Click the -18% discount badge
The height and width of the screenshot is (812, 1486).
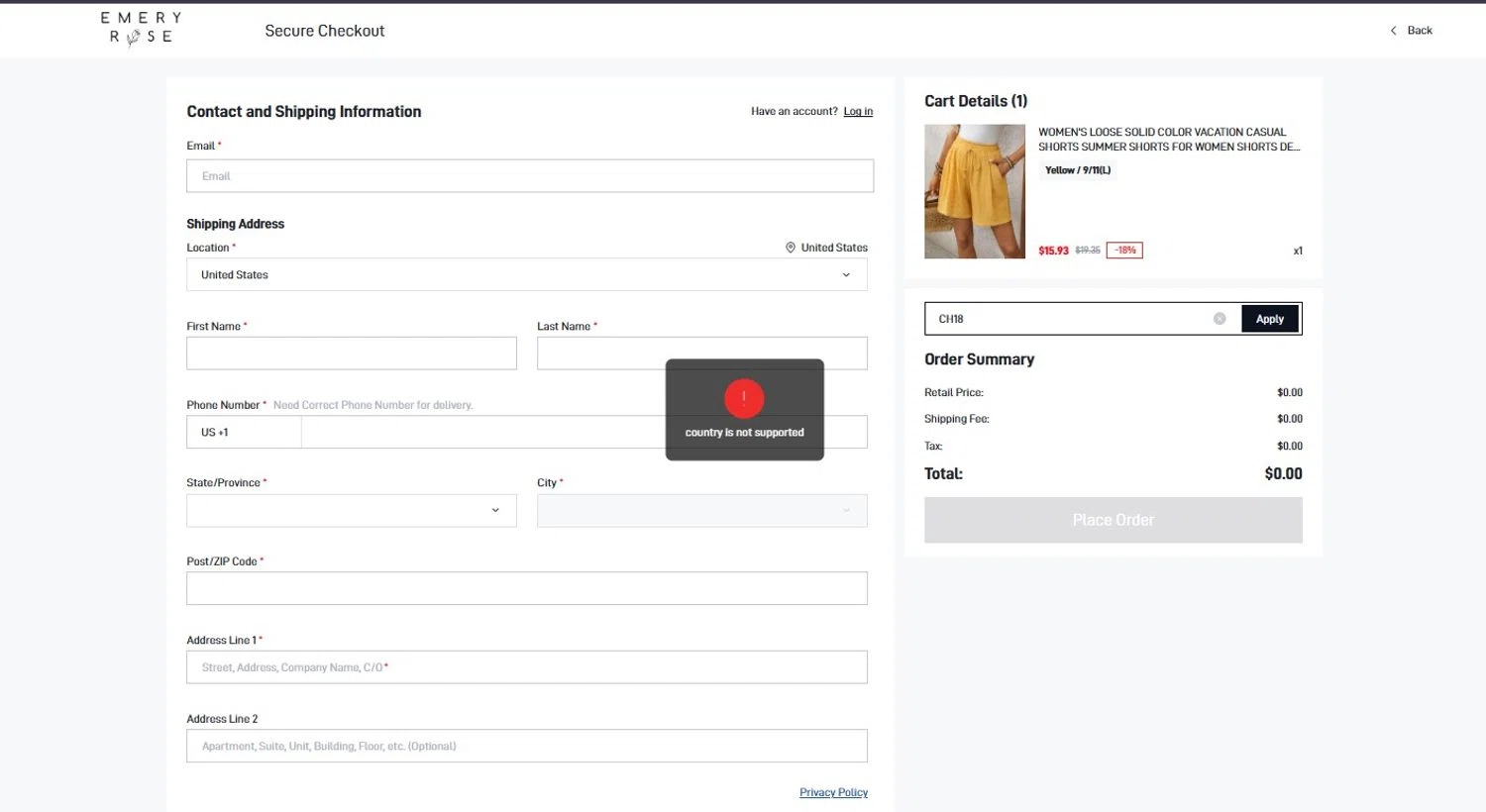(x=1124, y=251)
